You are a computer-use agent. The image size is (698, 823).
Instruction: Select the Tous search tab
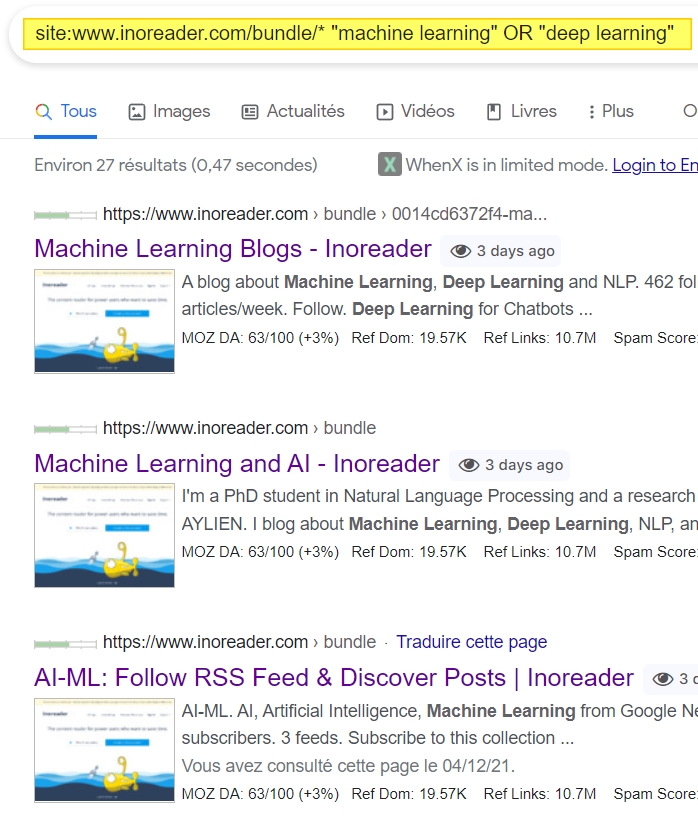66,112
